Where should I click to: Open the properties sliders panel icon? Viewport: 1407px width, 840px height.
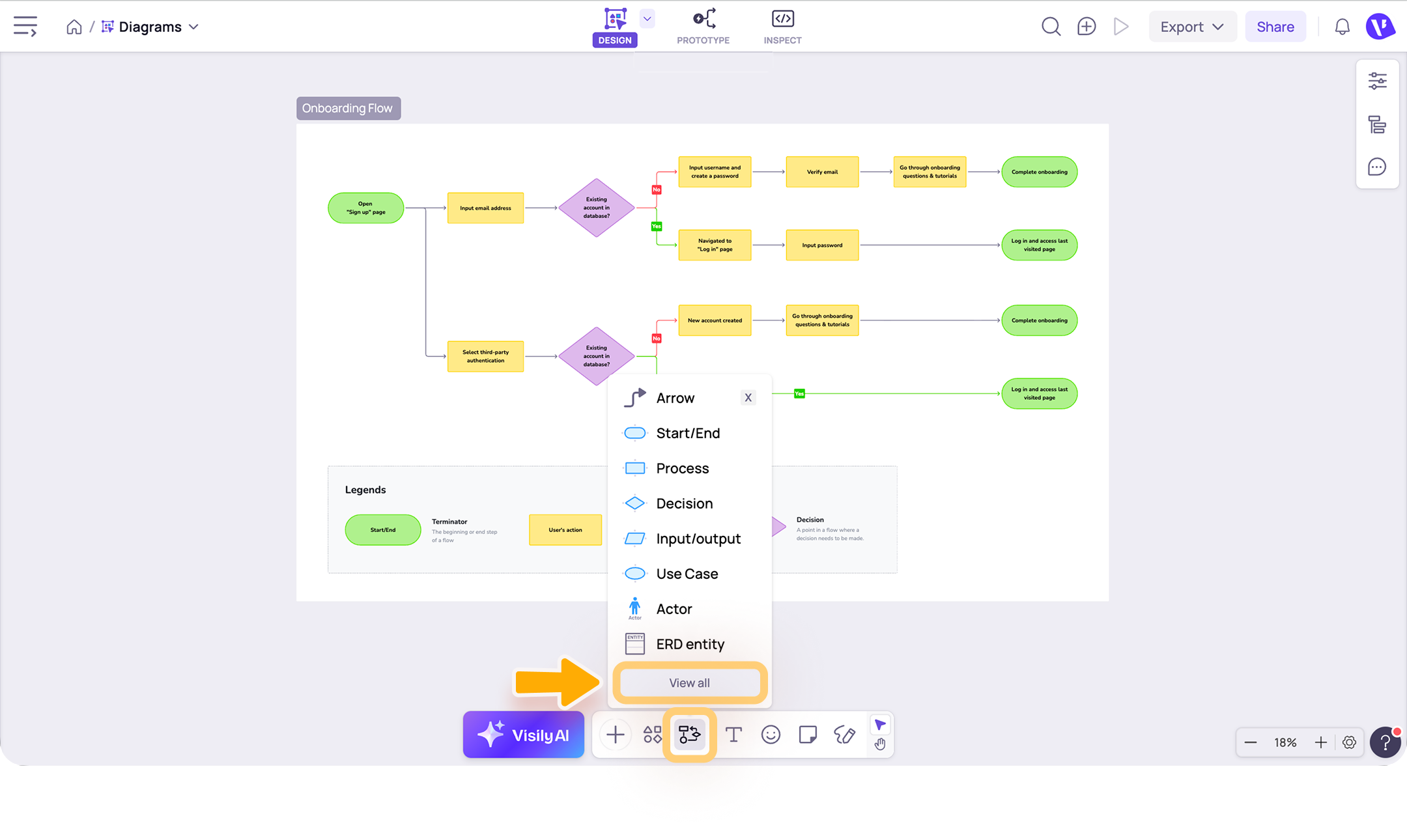click(x=1377, y=81)
